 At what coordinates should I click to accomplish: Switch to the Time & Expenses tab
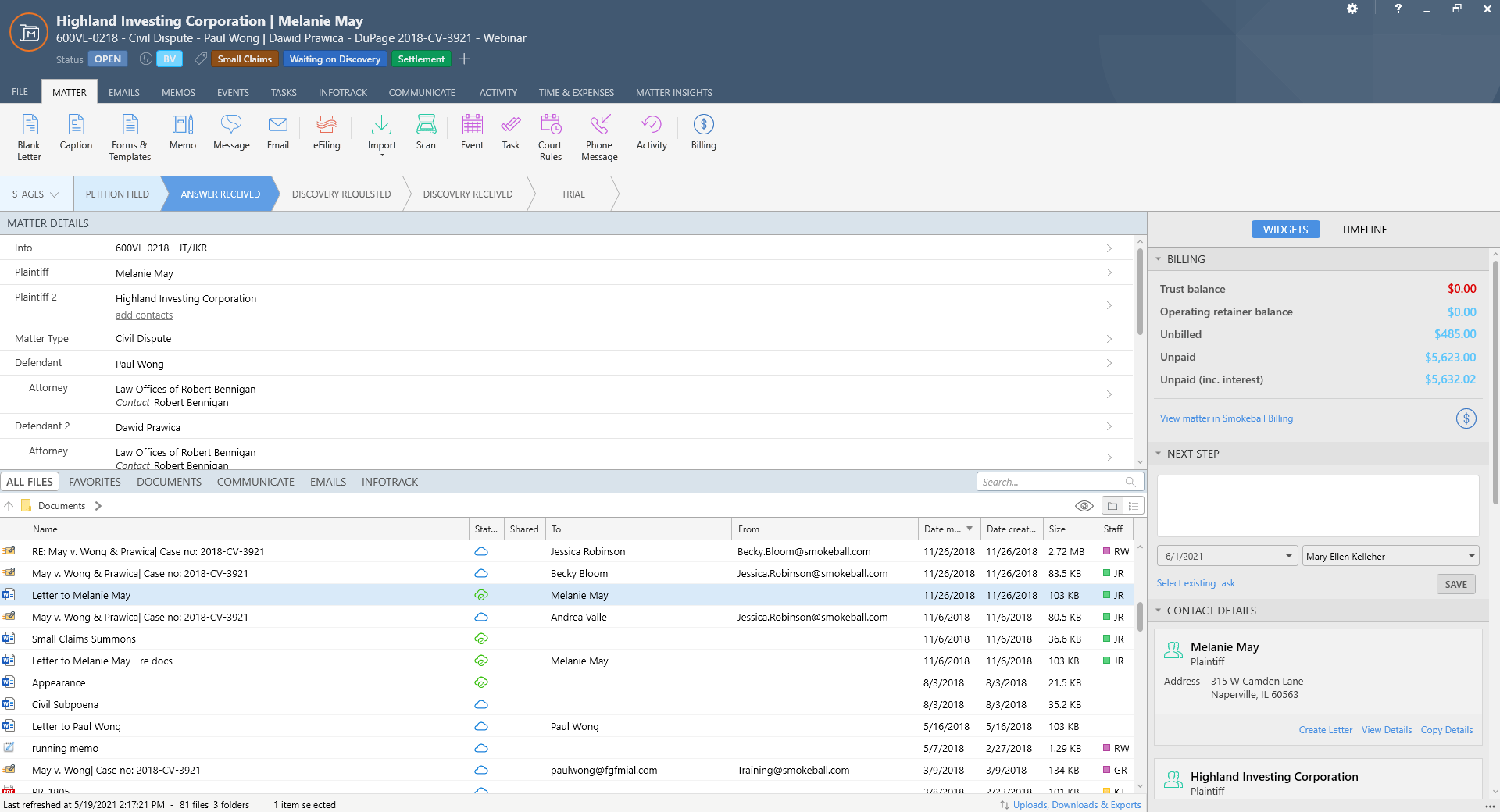576,92
